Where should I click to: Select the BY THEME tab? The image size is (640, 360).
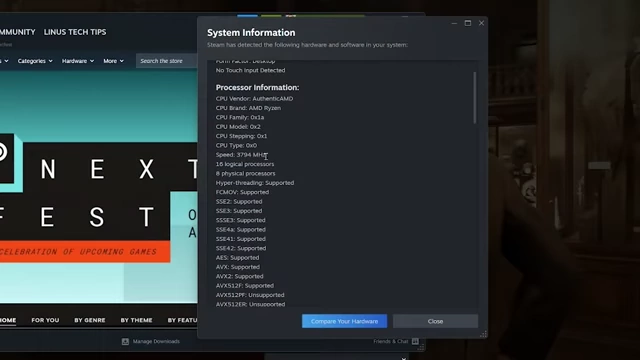pos(136,320)
